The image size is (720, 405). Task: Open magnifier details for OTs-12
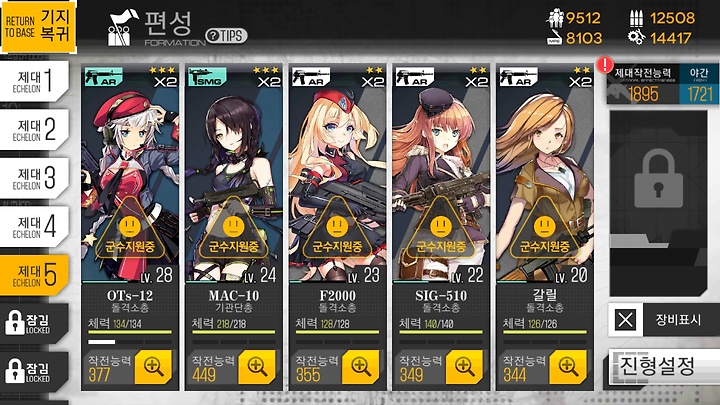tap(153, 367)
